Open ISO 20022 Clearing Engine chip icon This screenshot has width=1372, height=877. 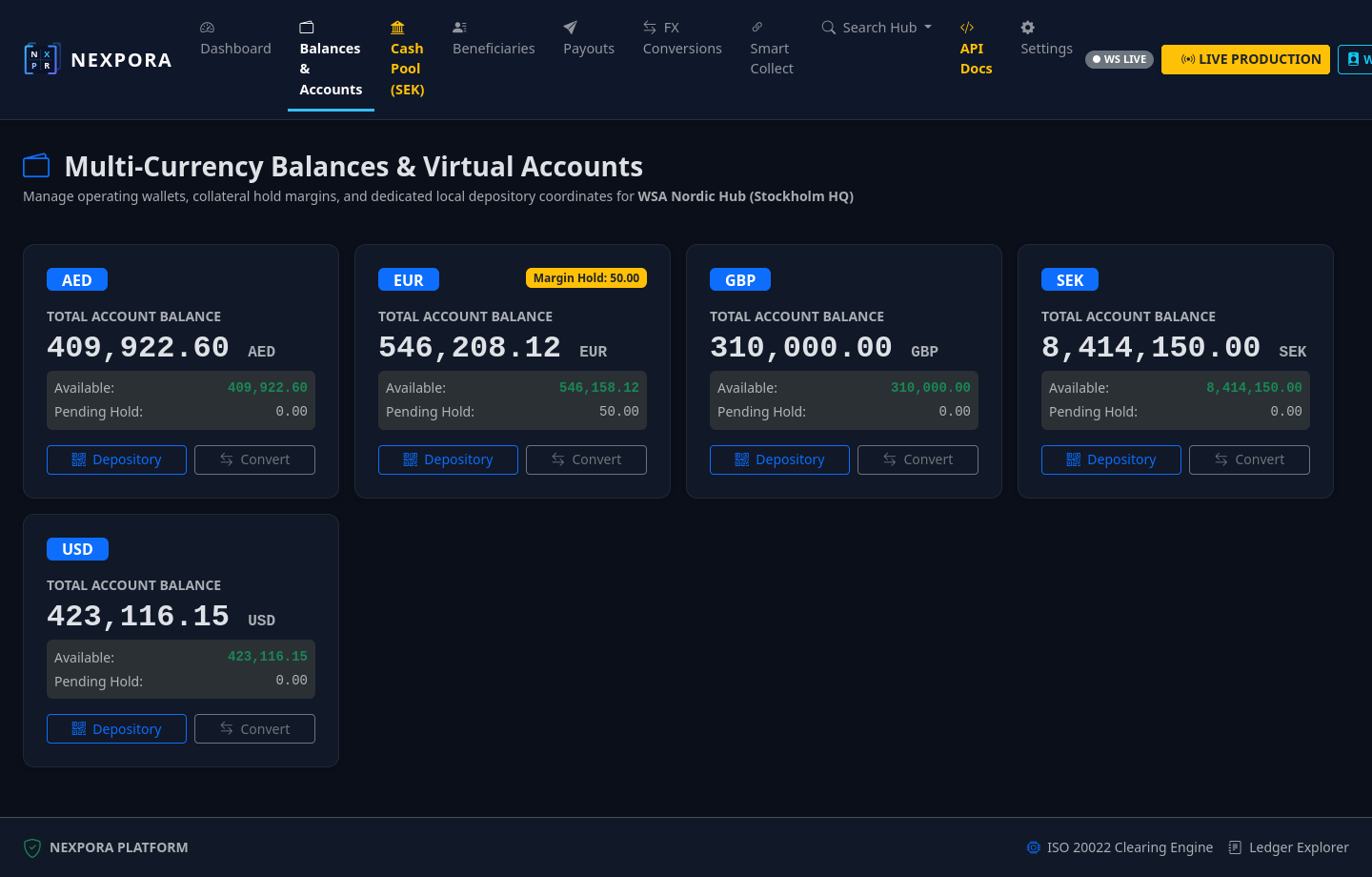click(x=1034, y=847)
